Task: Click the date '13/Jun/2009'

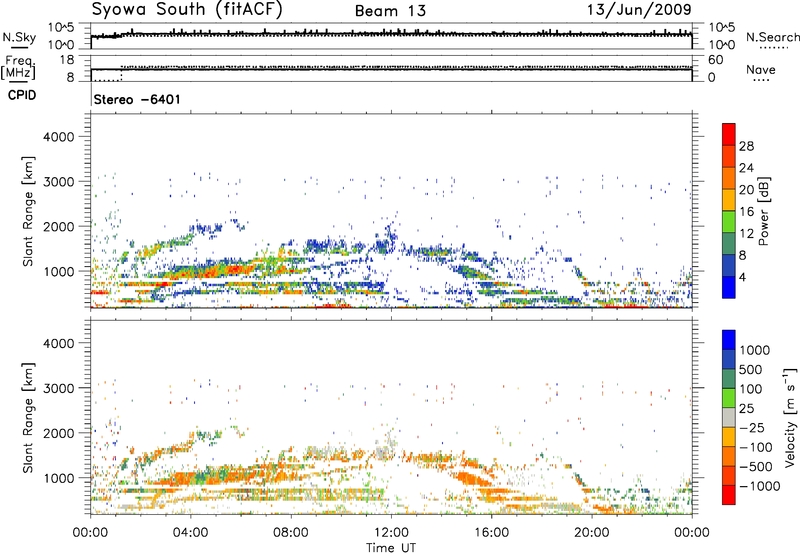Action: click(x=639, y=9)
